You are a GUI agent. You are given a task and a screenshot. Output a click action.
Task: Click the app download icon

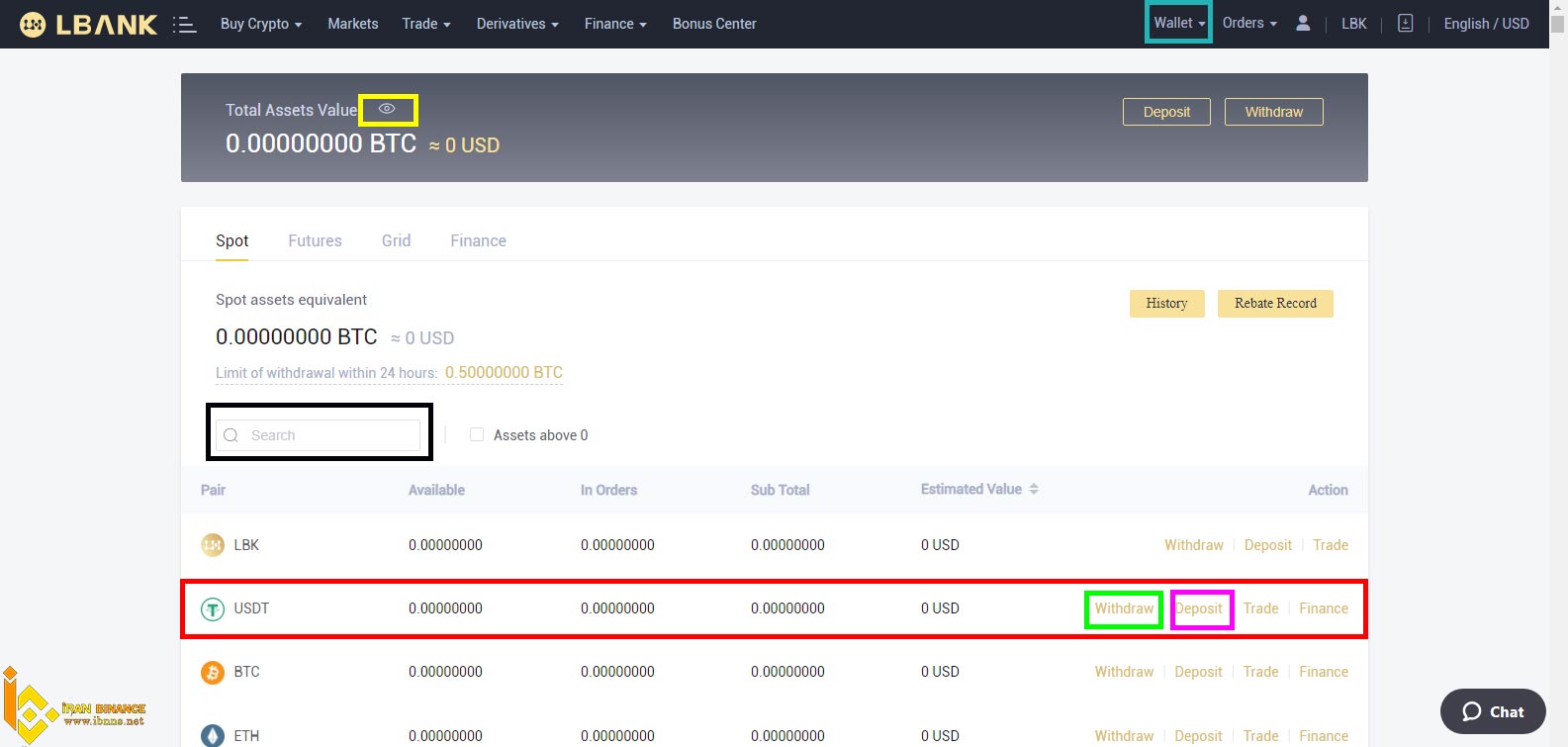pos(1405,23)
